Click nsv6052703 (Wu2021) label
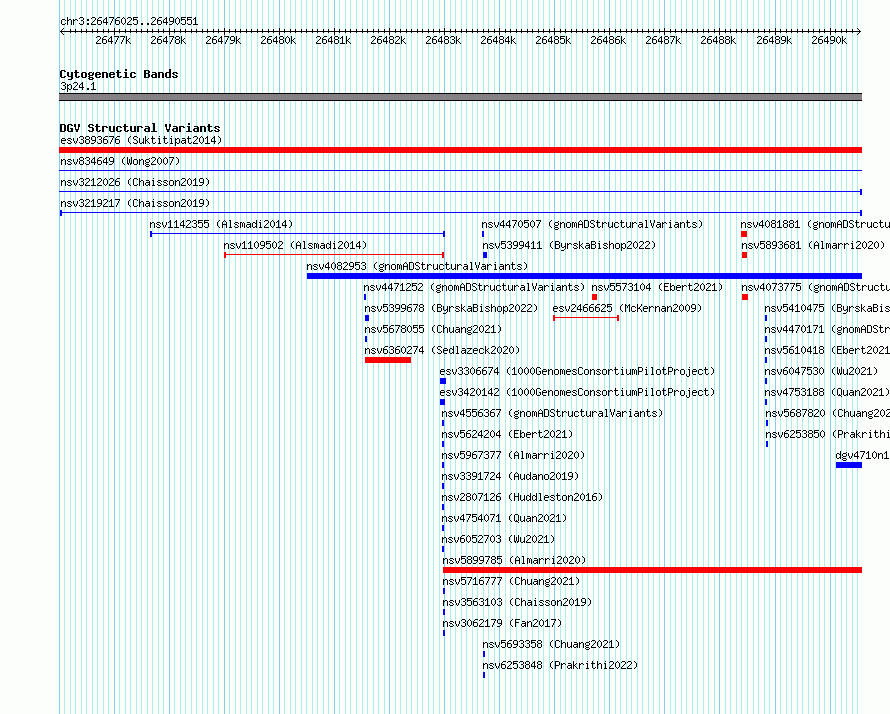890x714 pixels. click(498, 539)
